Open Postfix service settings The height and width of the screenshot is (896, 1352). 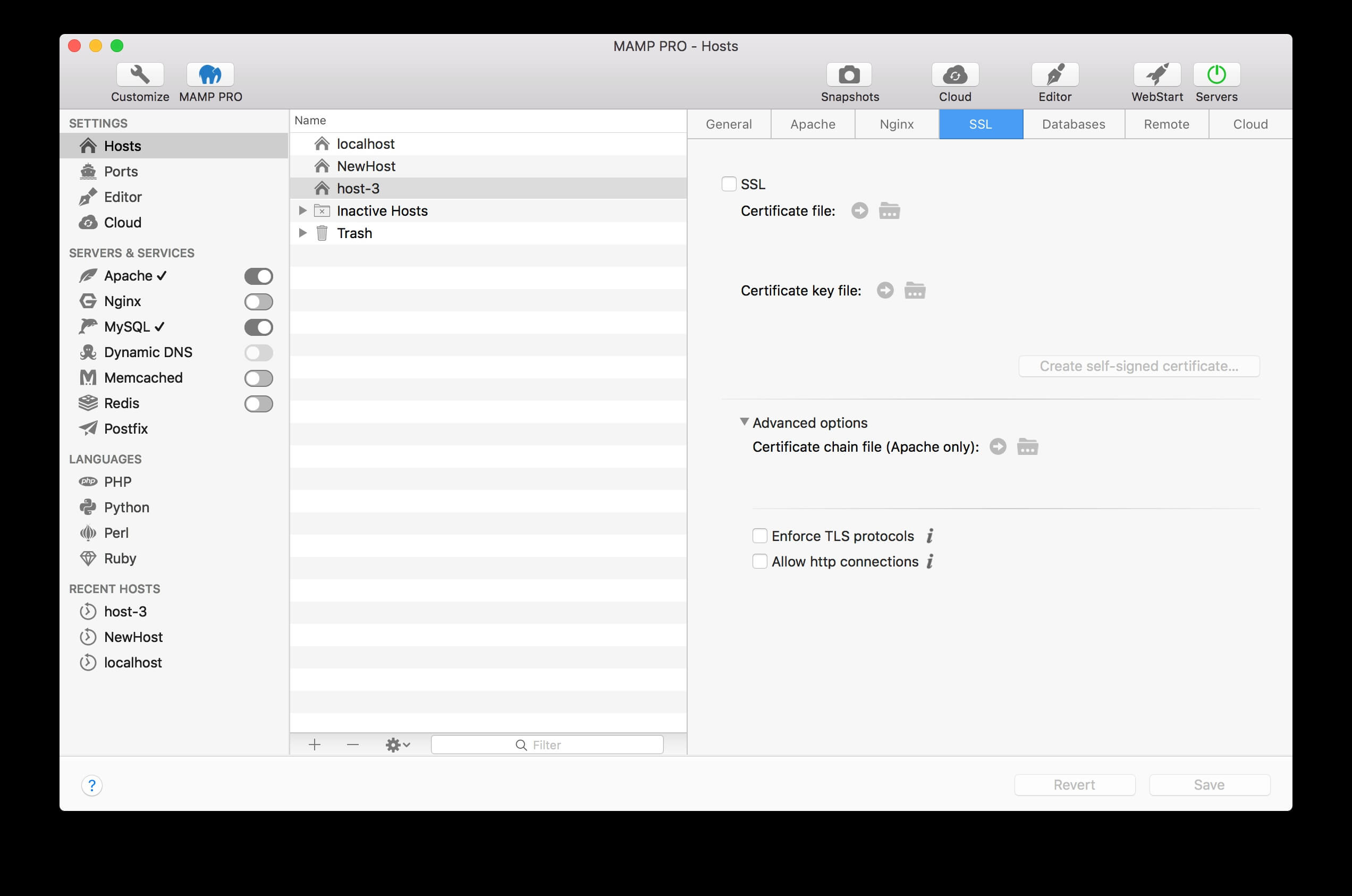[x=174, y=428]
